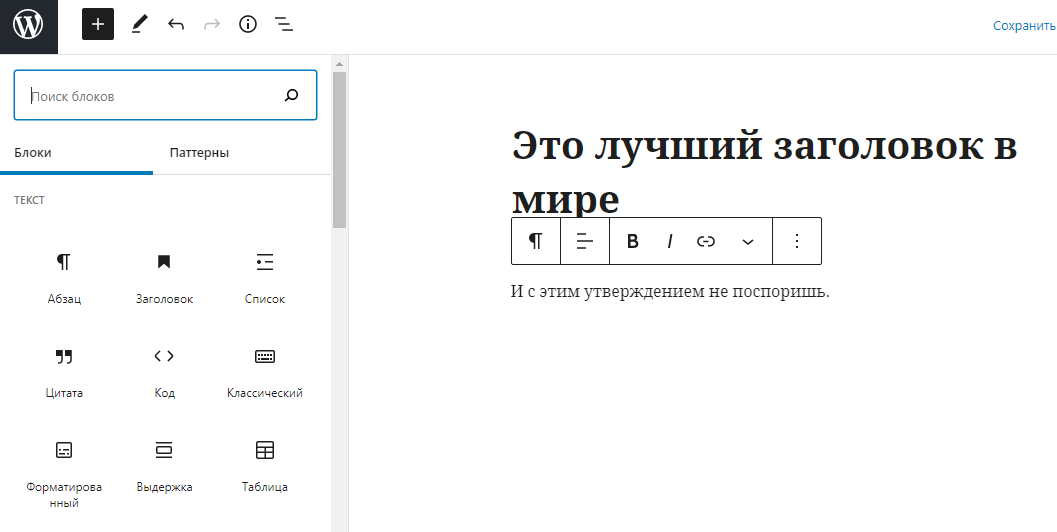Click the Сохранить save link
This screenshot has height=532, width=1057.
[1024, 26]
